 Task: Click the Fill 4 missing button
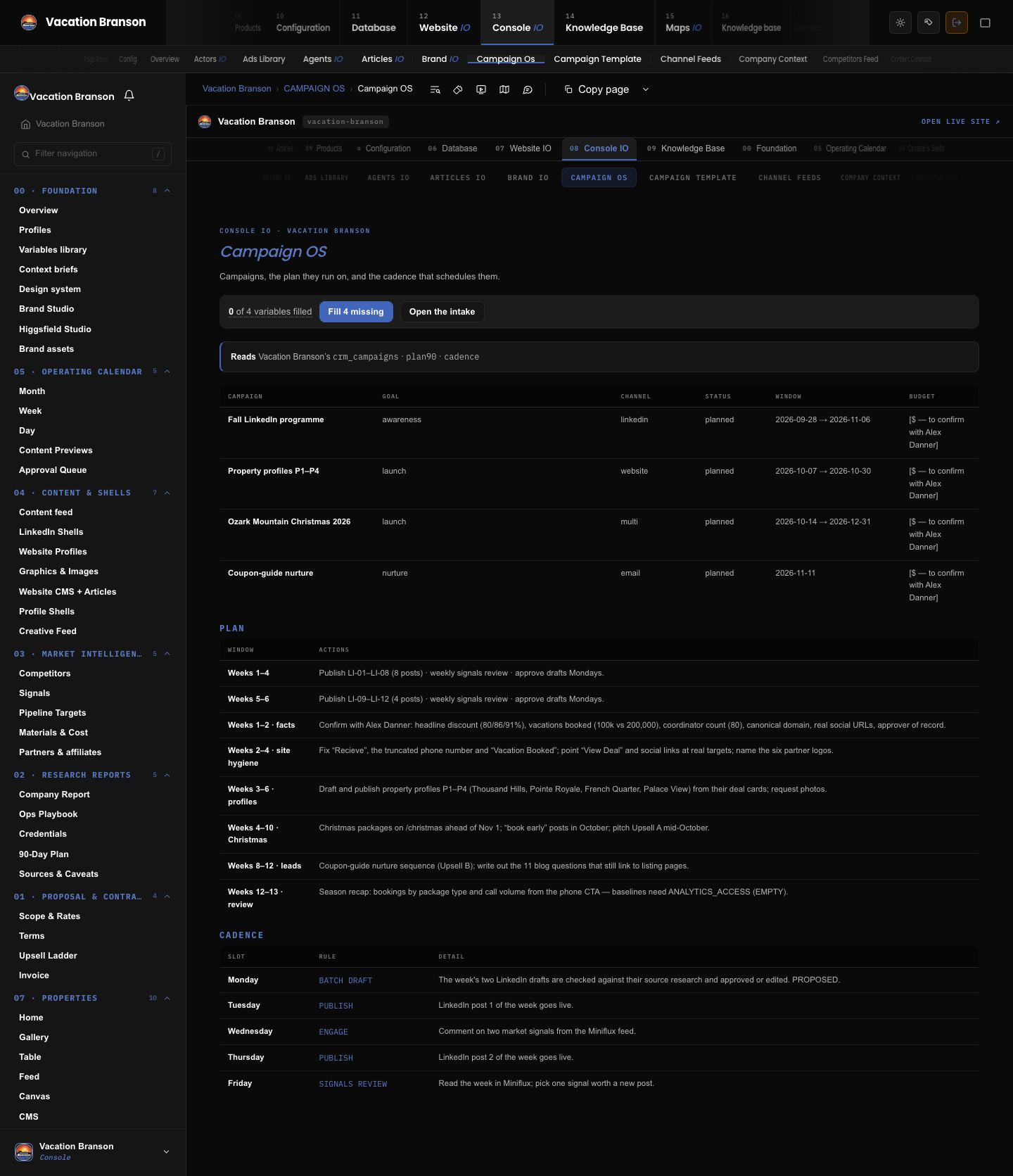[x=356, y=312]
